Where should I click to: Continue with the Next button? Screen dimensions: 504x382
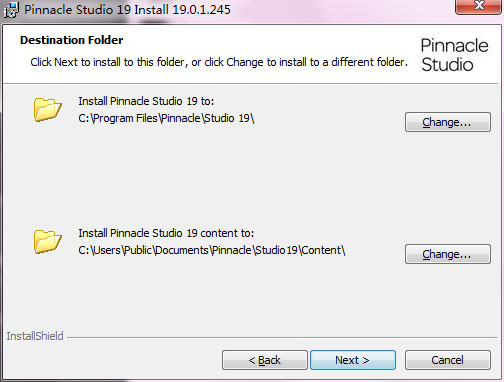click(x=353, y=360)
